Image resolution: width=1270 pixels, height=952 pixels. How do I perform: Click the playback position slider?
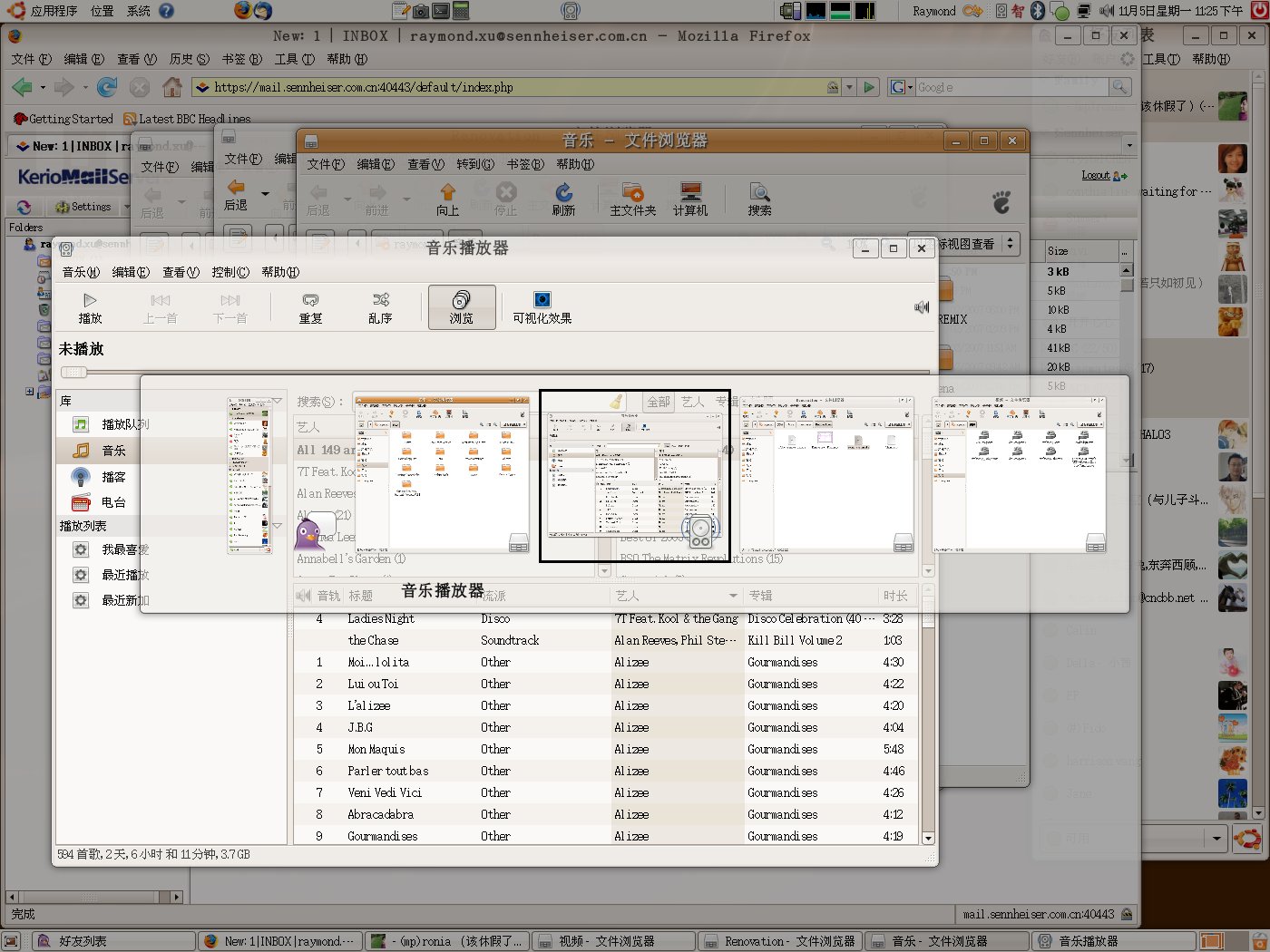(74, 372)
